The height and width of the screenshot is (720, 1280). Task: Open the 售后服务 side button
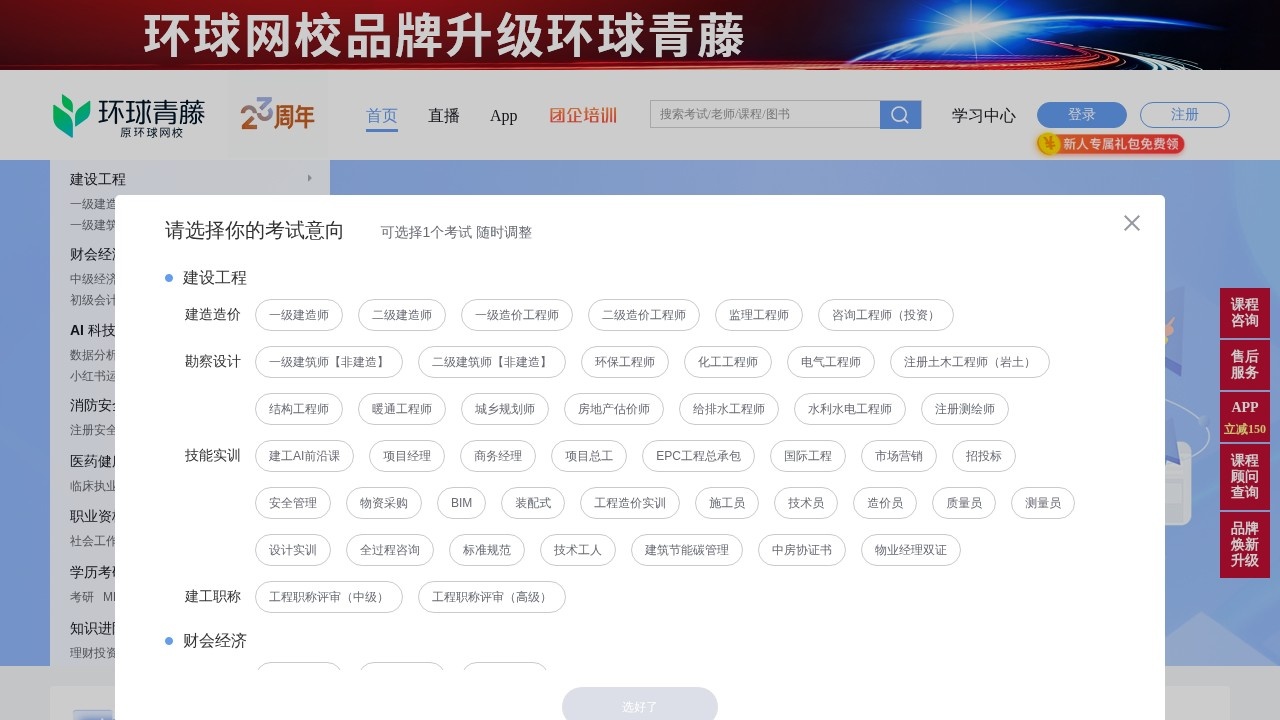click(x=1245, y=365)
